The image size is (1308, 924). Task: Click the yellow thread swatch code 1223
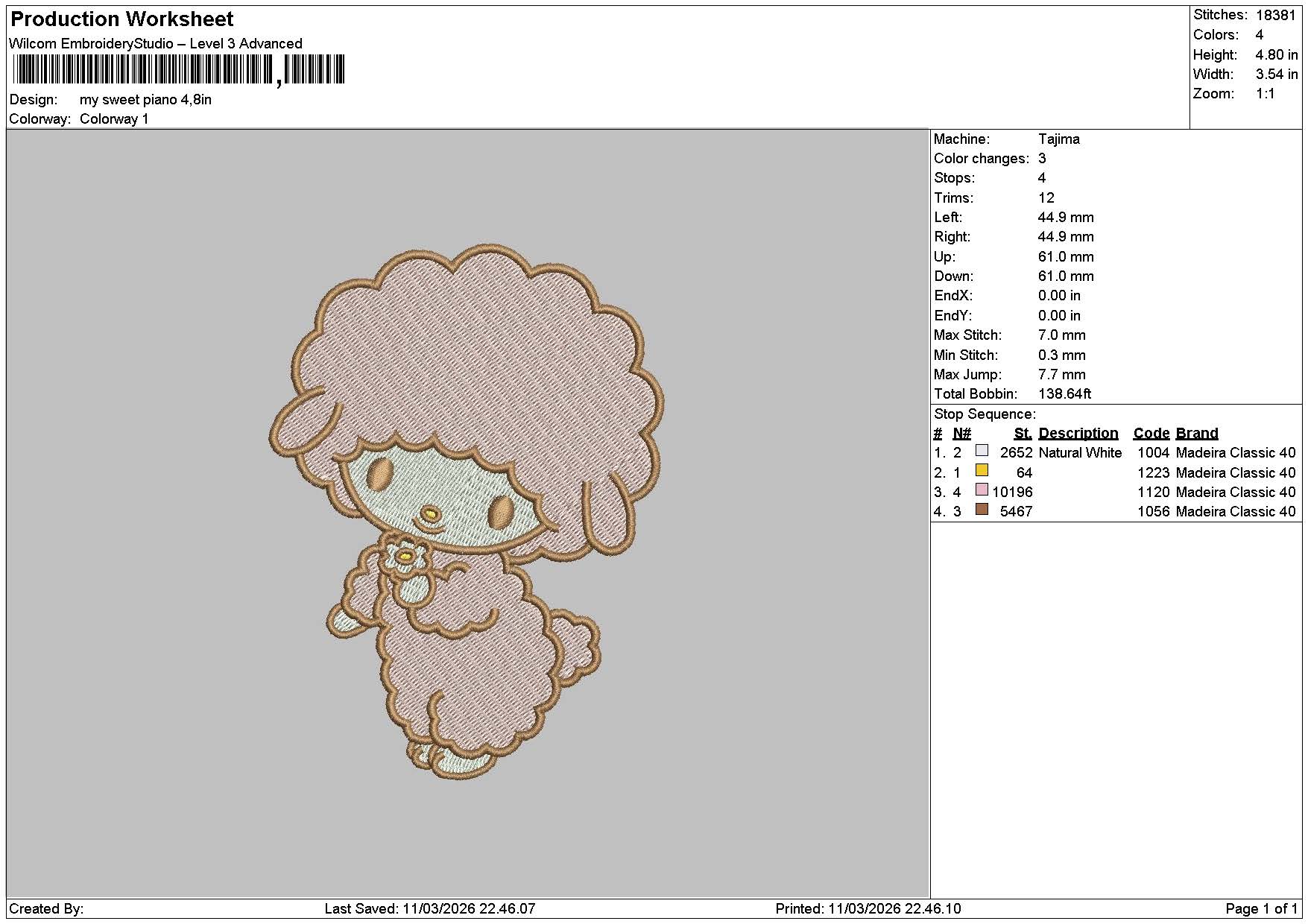coord(982,470)
